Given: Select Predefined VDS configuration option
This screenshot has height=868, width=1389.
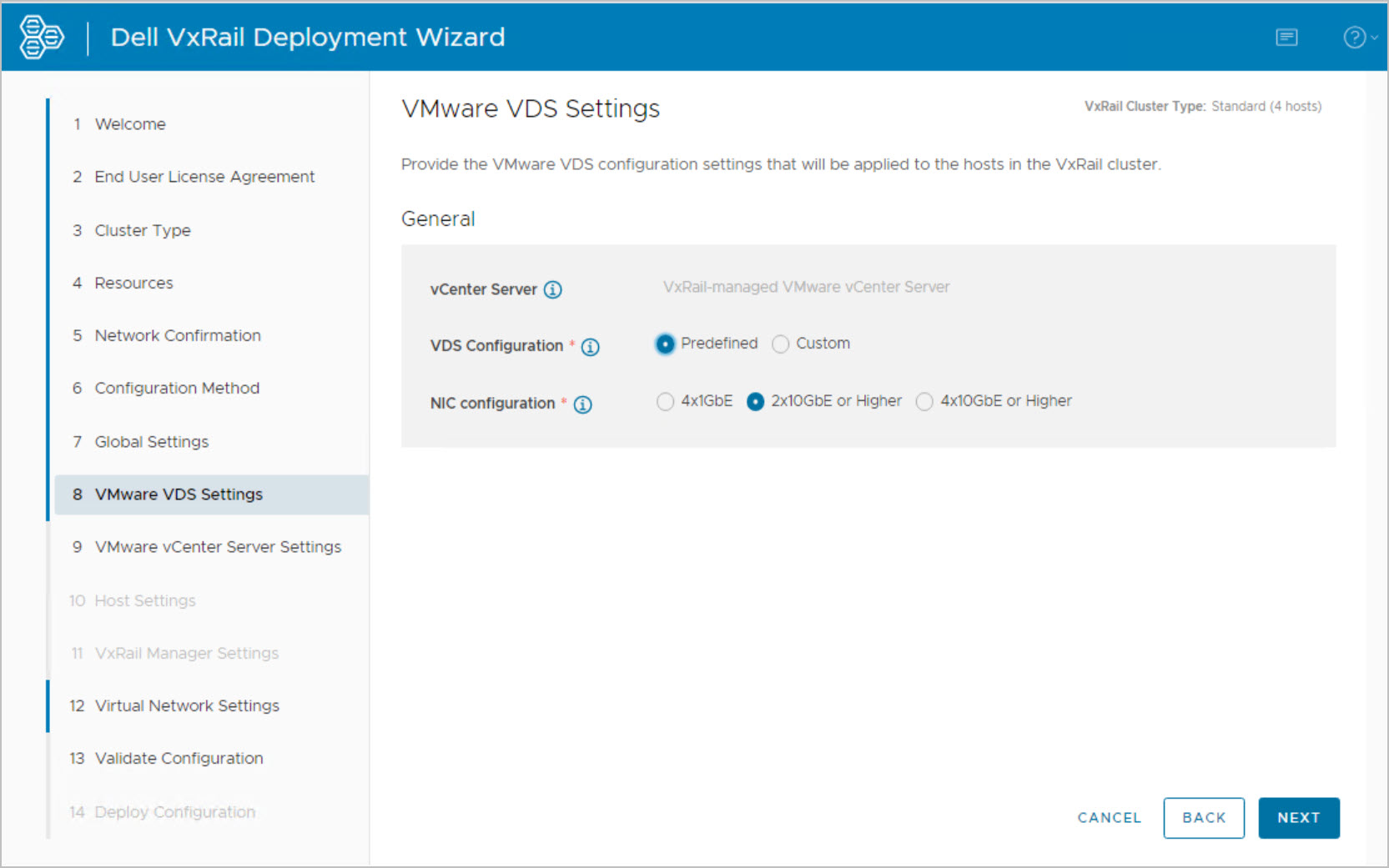Looking at the screenshot, I should coord(665,344).
